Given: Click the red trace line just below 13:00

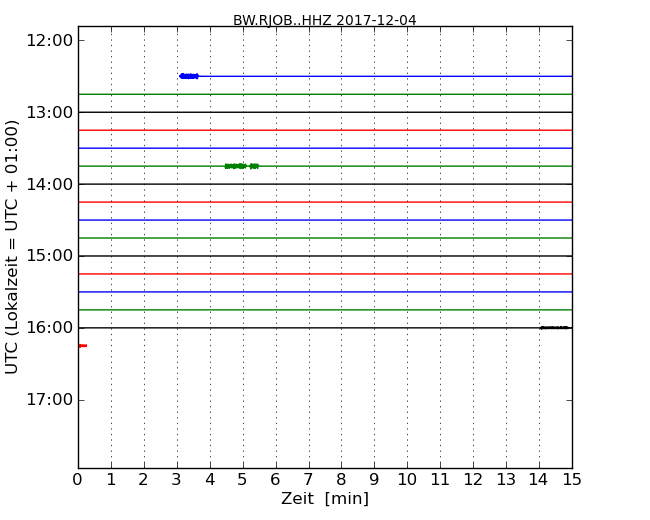Looking at the screenshot, I should click(x=325, y=130).
